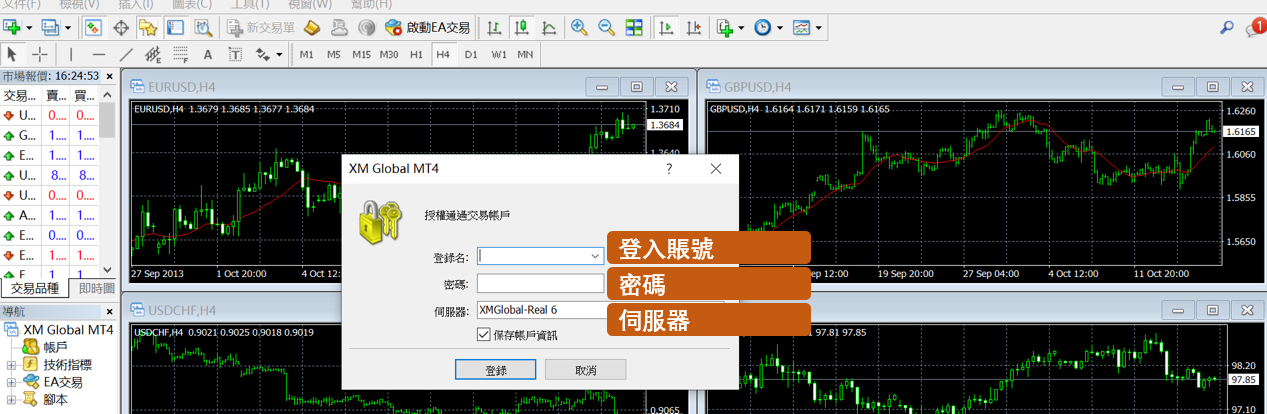Viewport: 1267px width, 414px height.
Task: Switch chart to candlestick style
Action: click(x=520, y=28)
